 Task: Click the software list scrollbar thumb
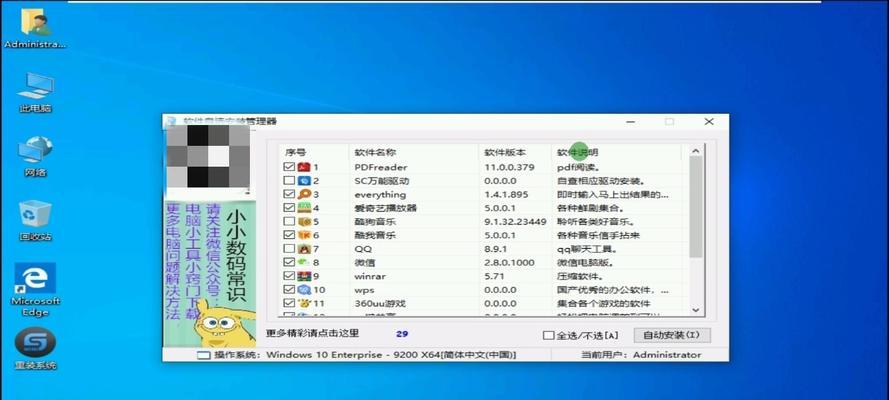coord(696,207)
